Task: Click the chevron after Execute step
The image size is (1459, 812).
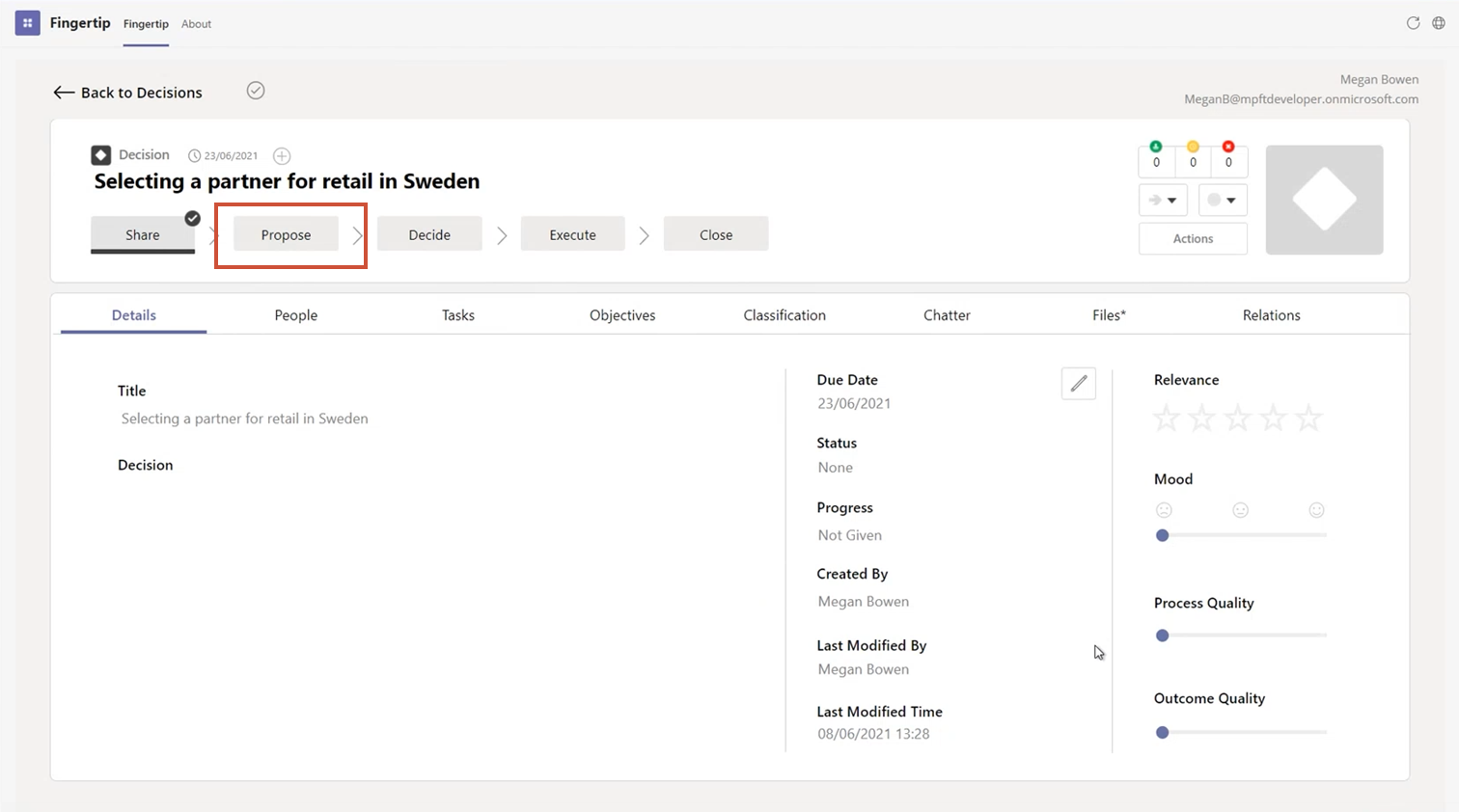Action: 645,235
